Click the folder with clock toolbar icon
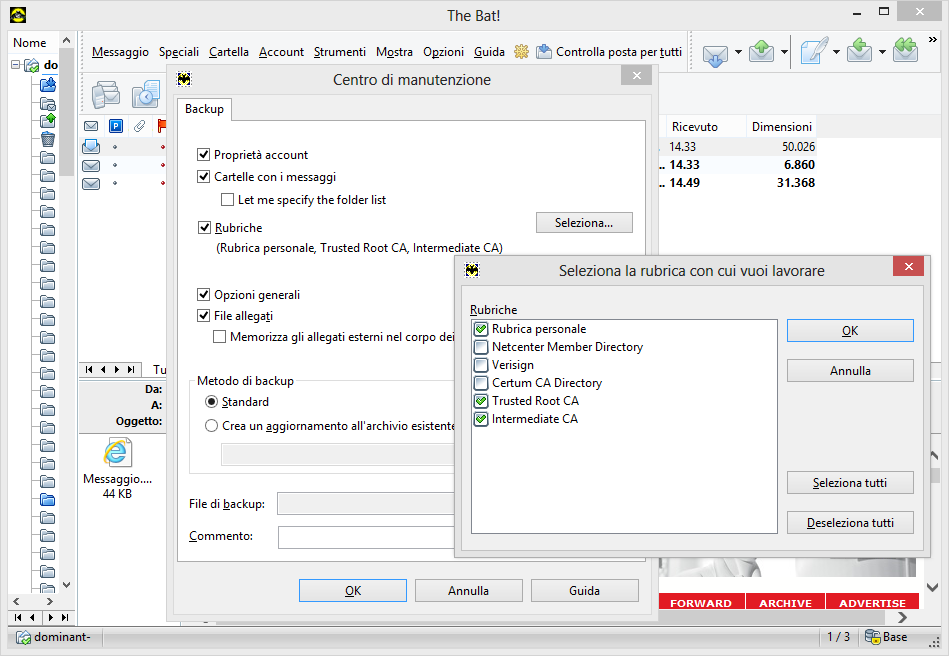The image size is (949, 656). (146, 95)
